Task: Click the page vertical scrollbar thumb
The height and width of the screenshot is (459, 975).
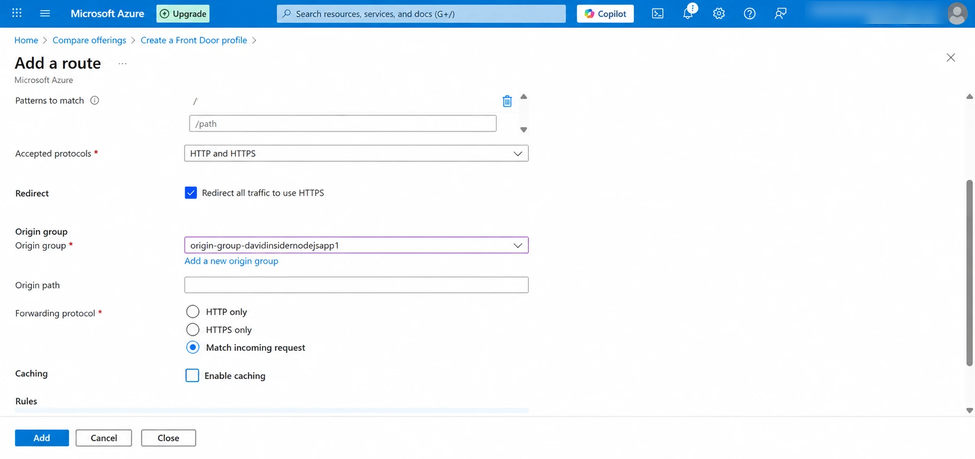Action: [969, 272]
